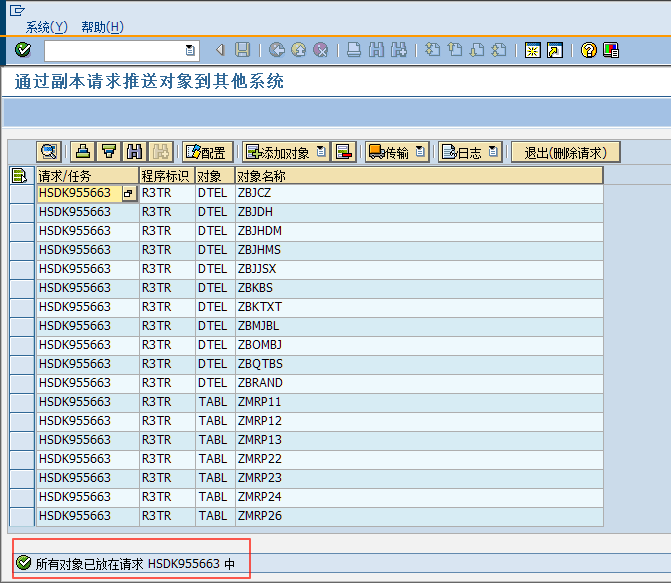
Task: Click the 传输 truck button
Action: (x=389, y=152)
